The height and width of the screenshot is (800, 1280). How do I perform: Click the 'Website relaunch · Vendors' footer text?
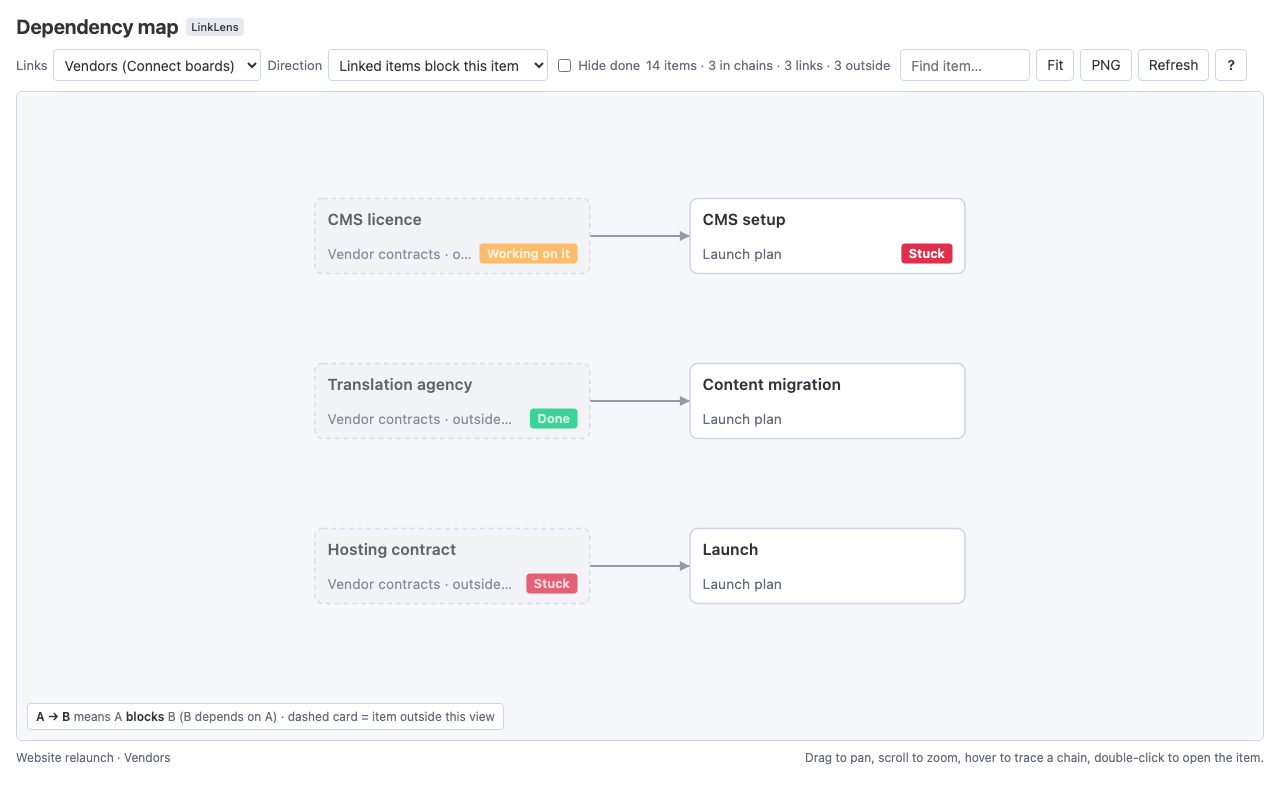tap(93, 758)
